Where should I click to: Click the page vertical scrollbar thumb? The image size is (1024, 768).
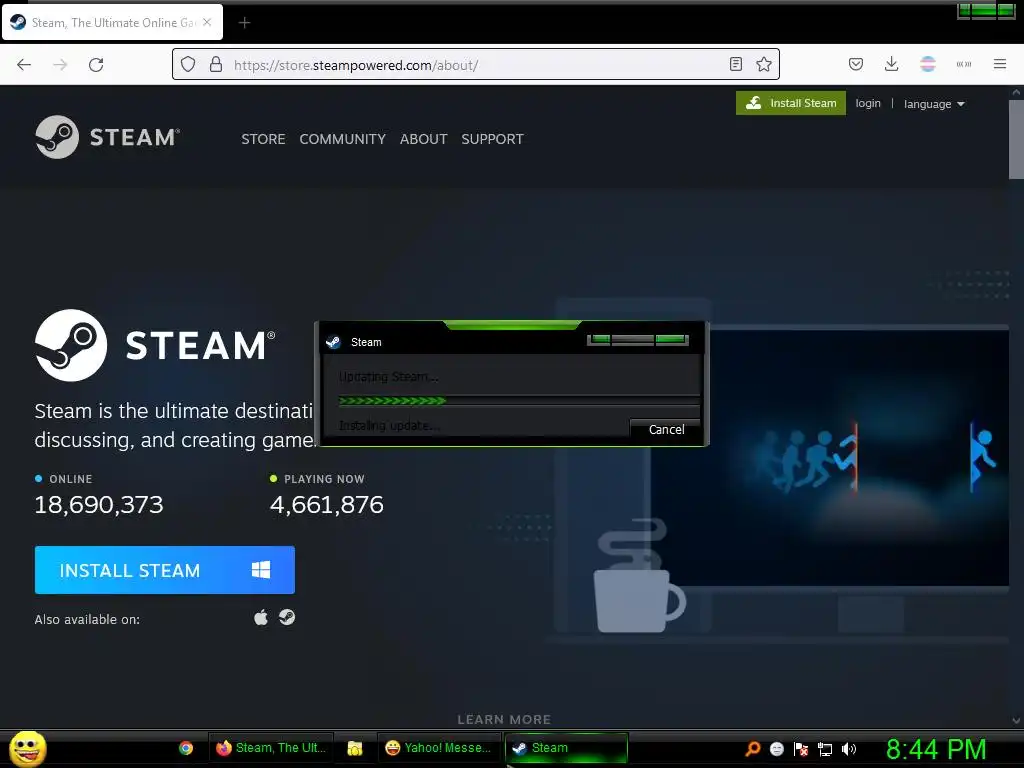coord(1016,138)
